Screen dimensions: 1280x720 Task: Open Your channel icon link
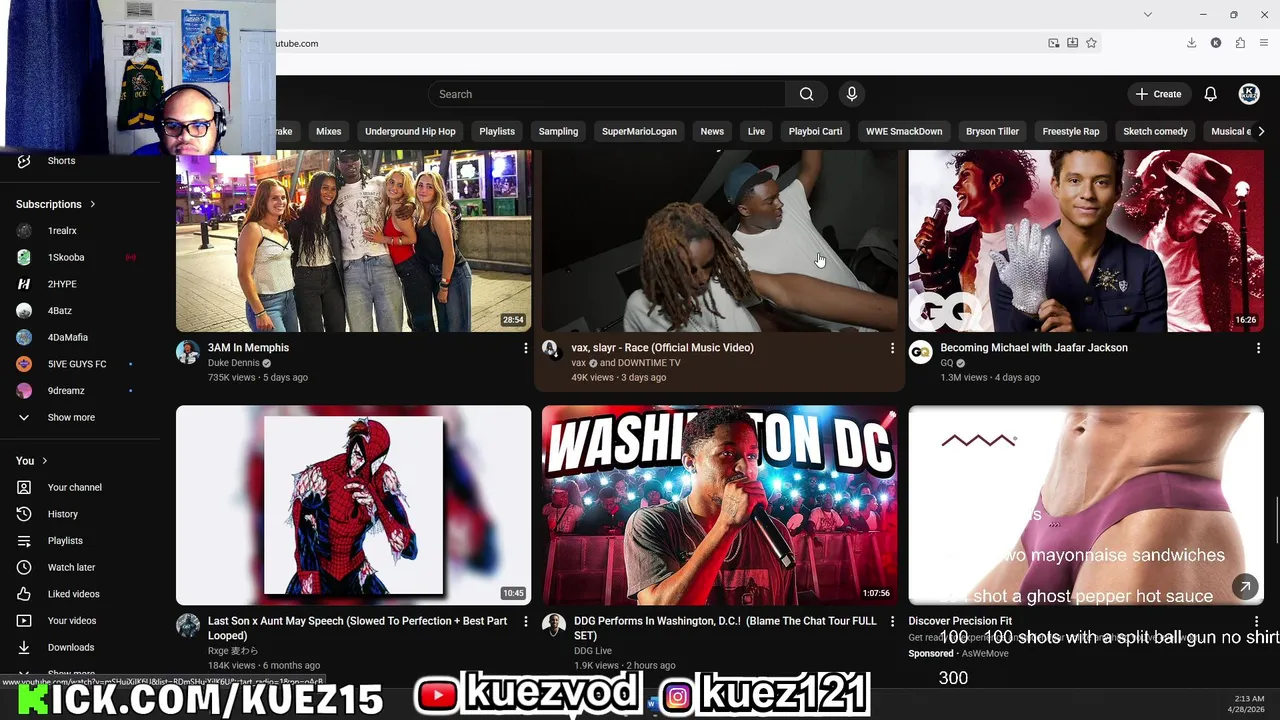[24, 487]
